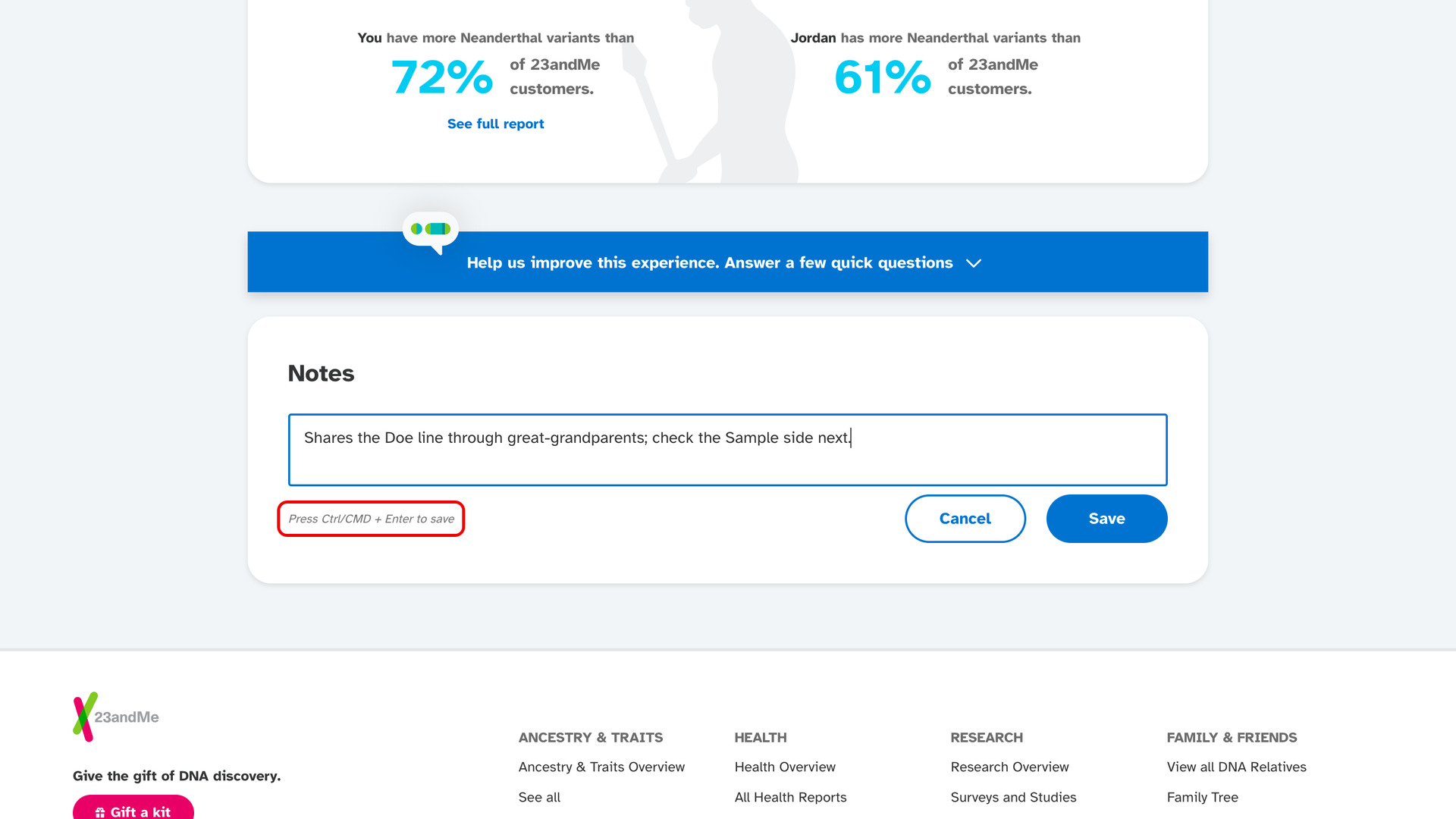Click inside the Notes text field

point(727,450)
